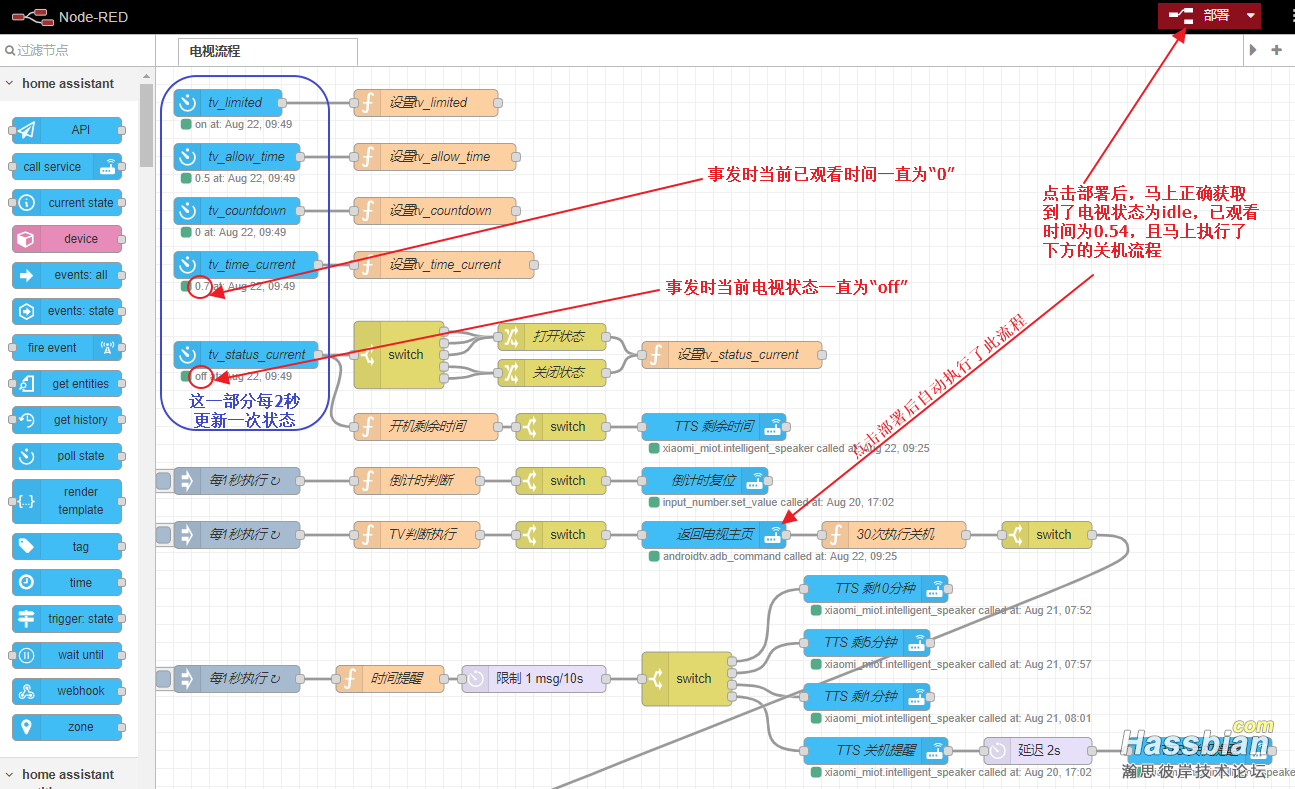
Task: Select the trigger: state palette node
Action: [68, 618]
